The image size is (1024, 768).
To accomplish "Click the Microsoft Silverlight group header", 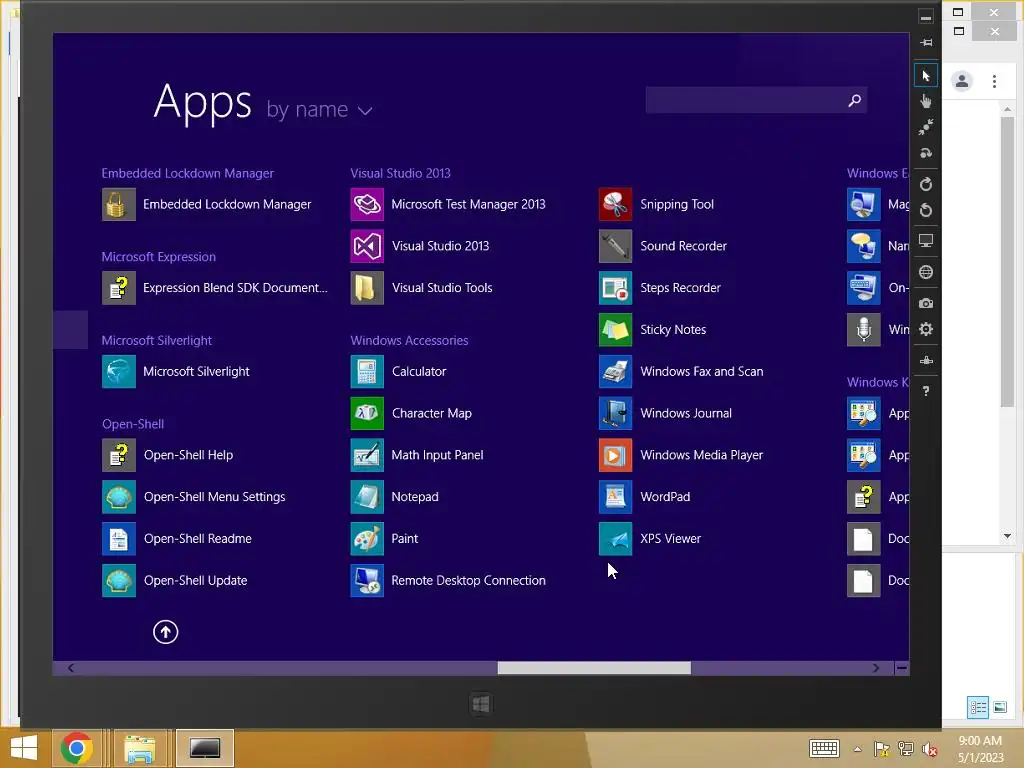I will (157, 340).
